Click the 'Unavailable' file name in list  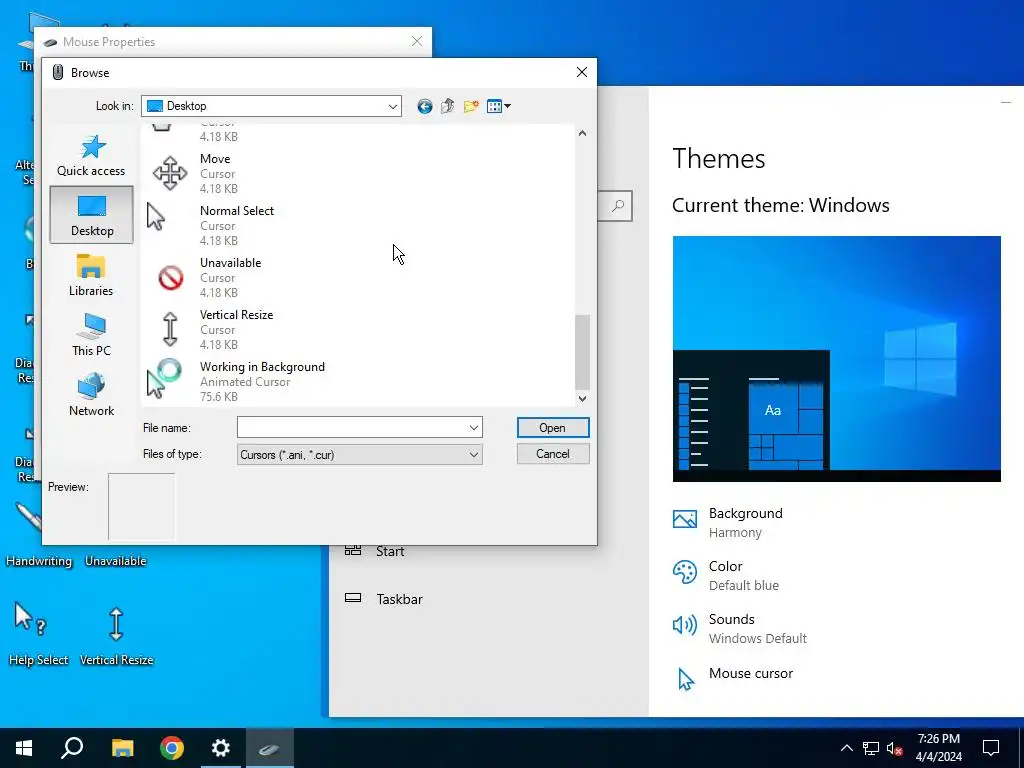[x=230, y=263]
